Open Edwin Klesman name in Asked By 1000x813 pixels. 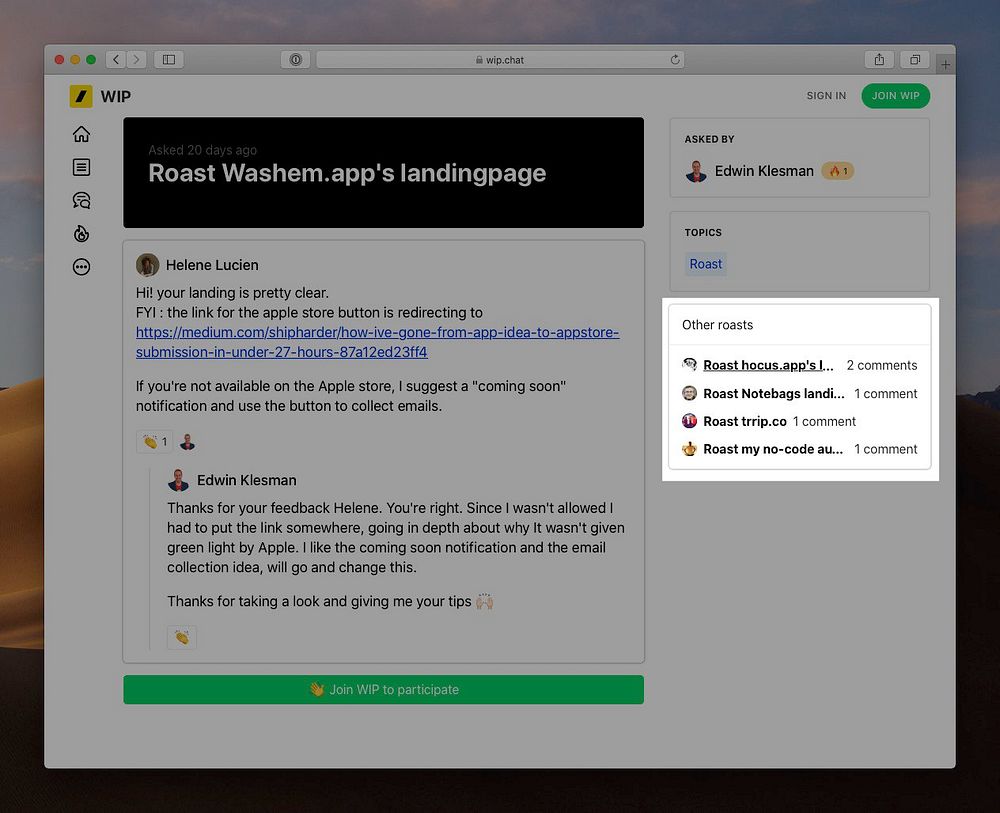[764, 171]
